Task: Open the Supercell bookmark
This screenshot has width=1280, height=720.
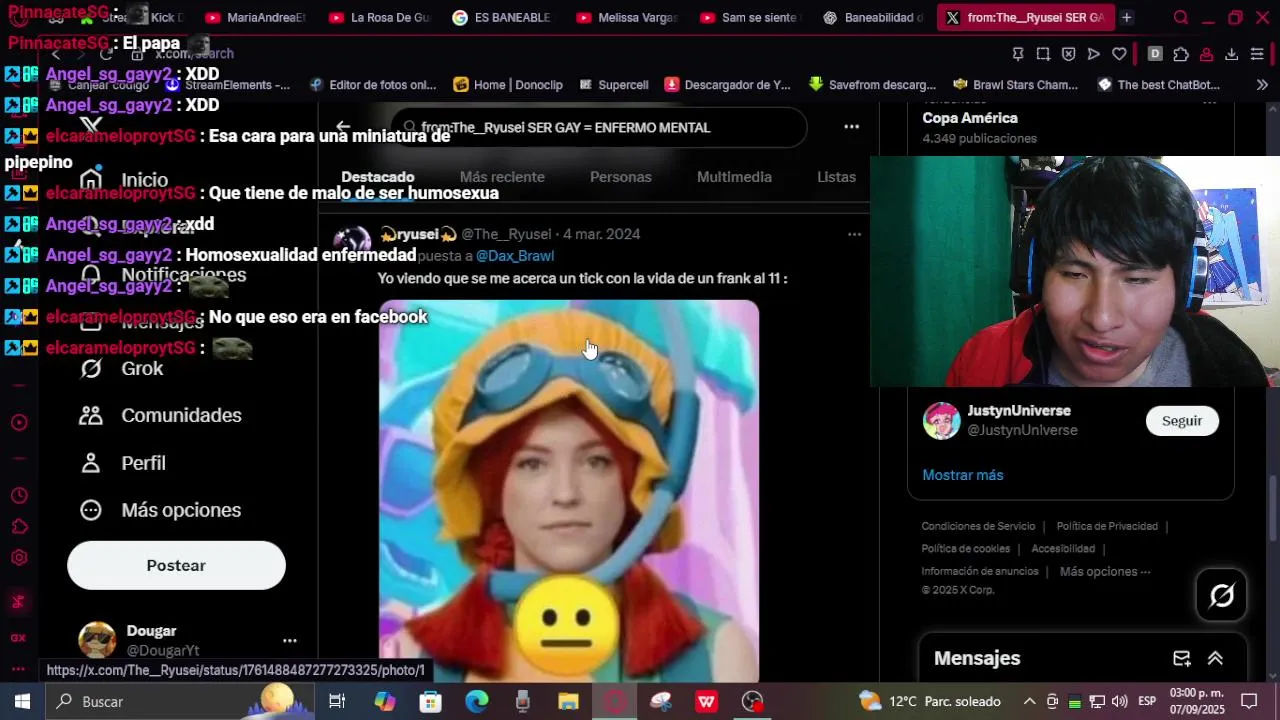Action: 613,85
